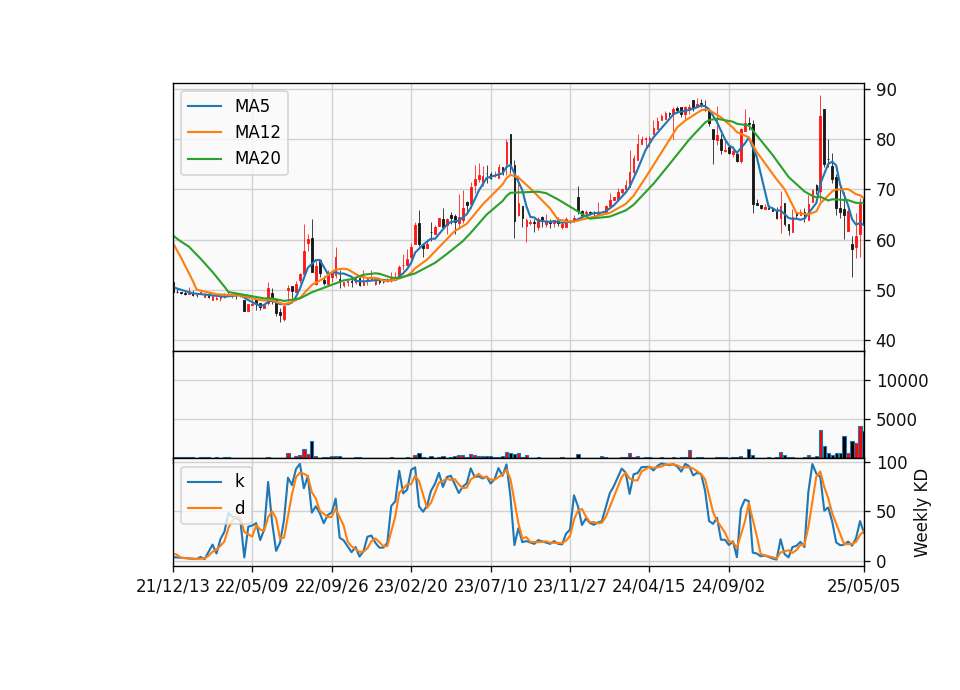Click the price axis value 70

887,190
